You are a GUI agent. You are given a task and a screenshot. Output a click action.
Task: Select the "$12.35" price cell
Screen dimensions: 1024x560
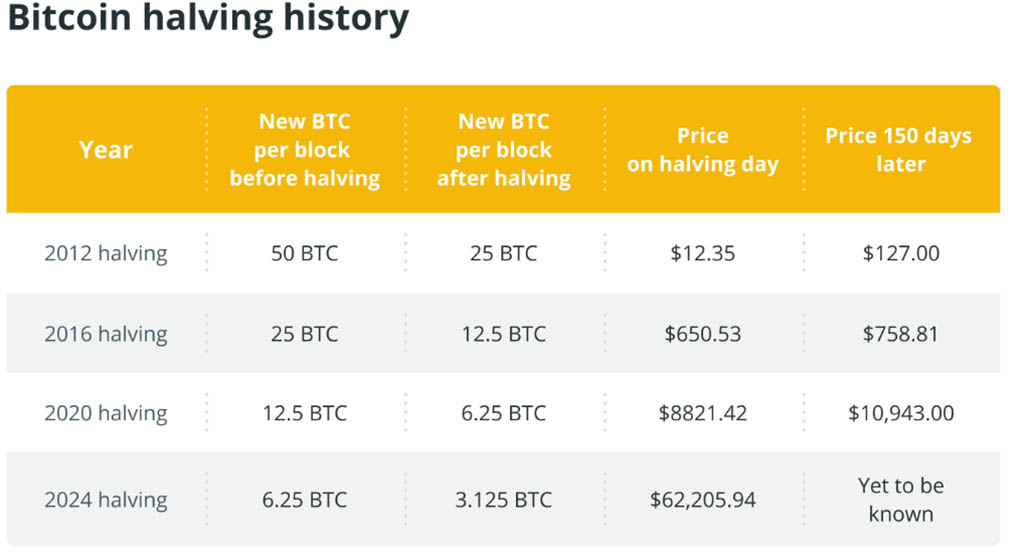[x=703, y=253]
